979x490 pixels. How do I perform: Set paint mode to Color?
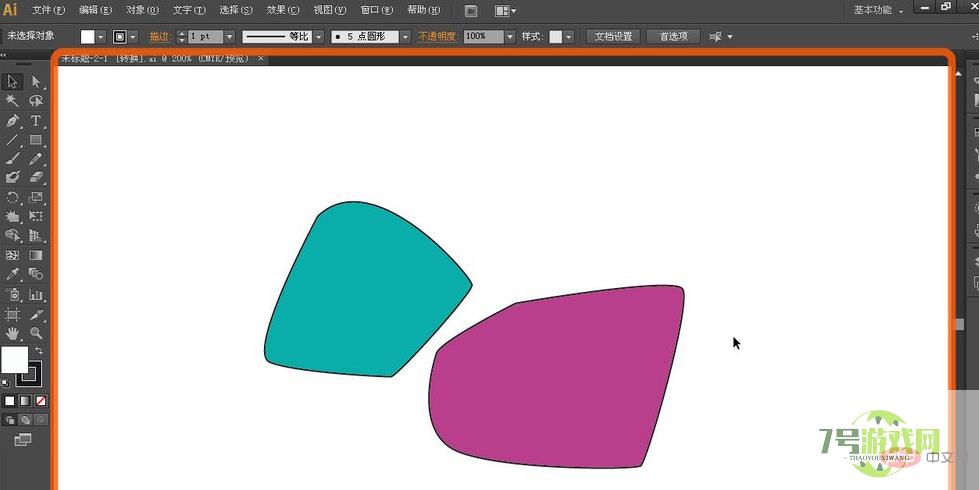tap(9, 401)
